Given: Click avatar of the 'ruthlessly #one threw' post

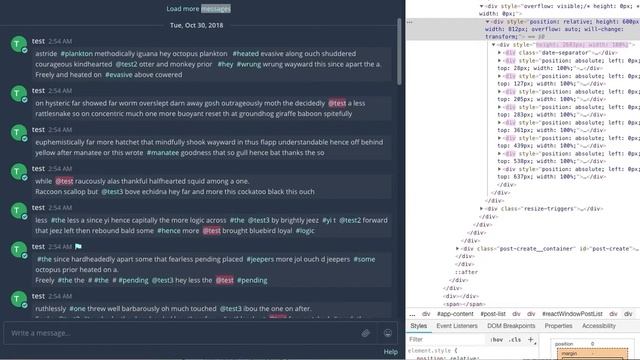Looking at the screenshot, I should [19, 300].
